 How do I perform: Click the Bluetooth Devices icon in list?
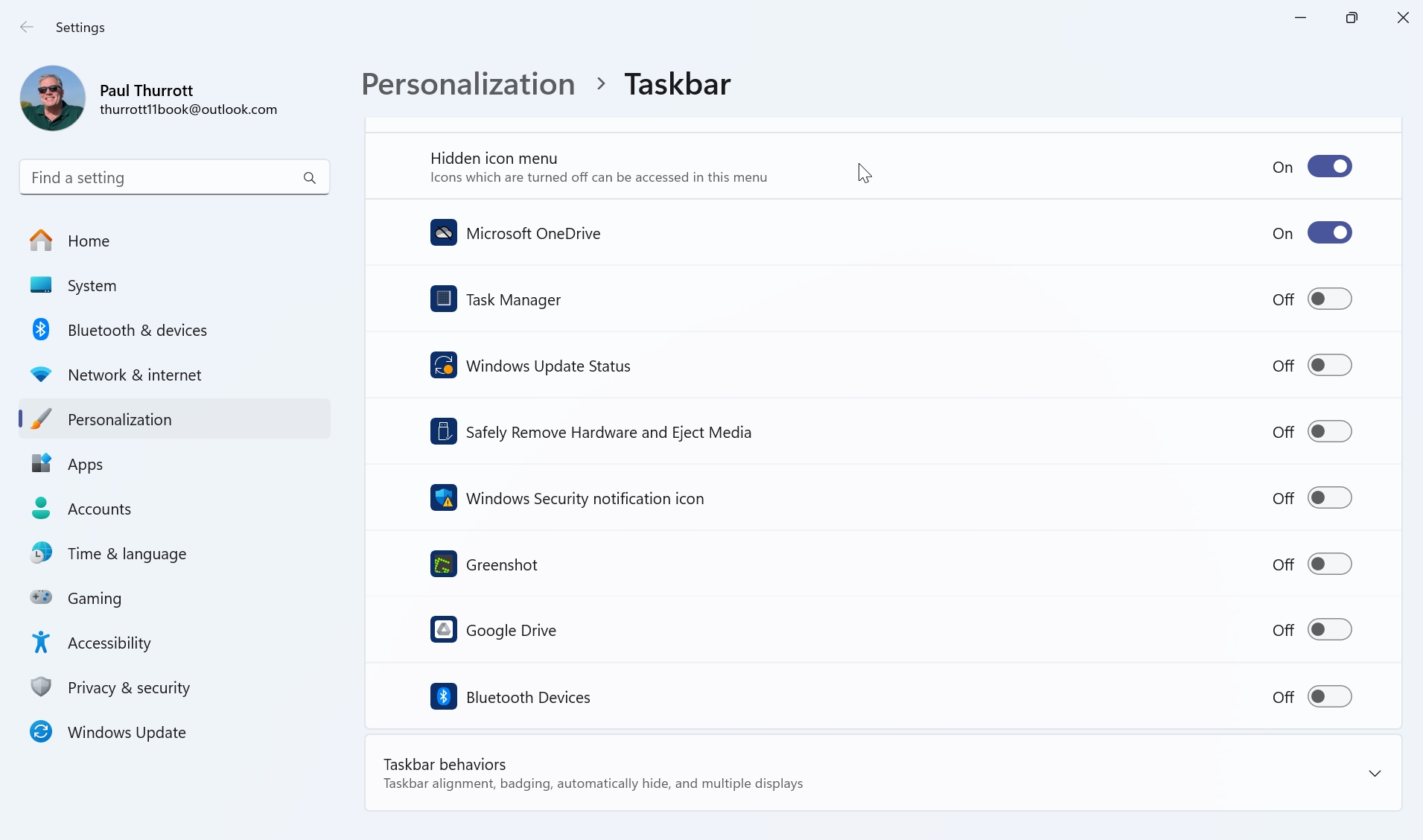(443, 697)
